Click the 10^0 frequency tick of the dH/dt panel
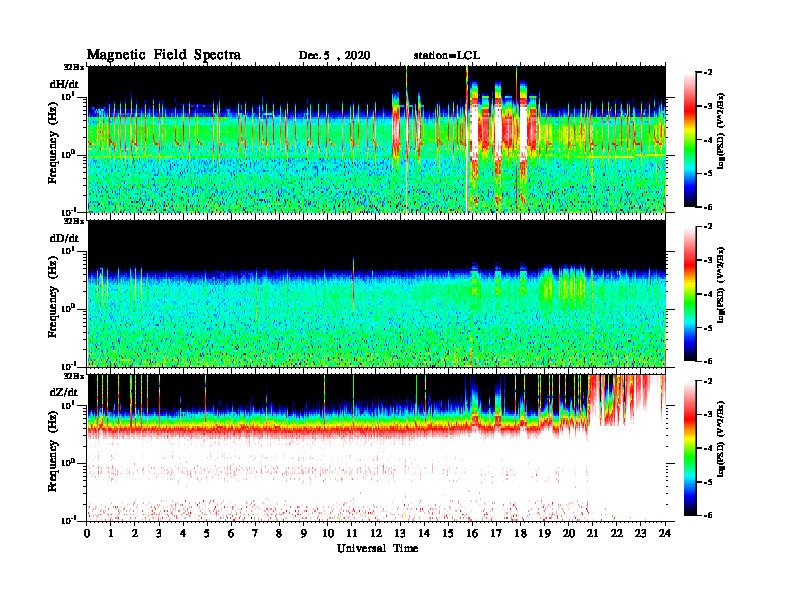 [68, 154]
